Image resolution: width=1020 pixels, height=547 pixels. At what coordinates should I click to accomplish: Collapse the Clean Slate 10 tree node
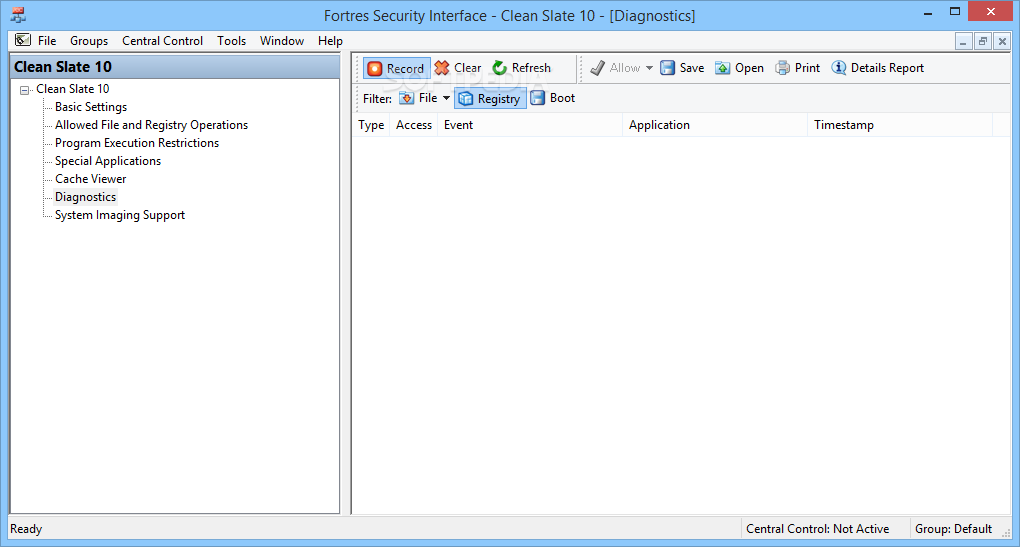[x=24, y=90]
